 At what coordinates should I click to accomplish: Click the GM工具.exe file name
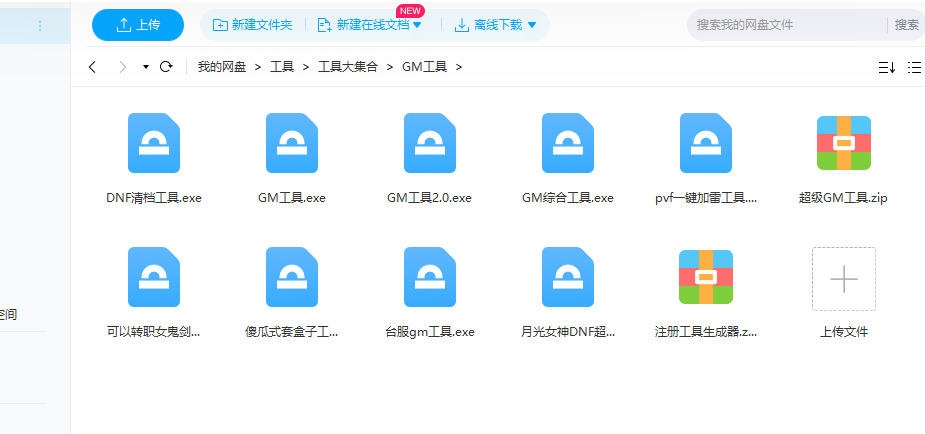(292, 198)
